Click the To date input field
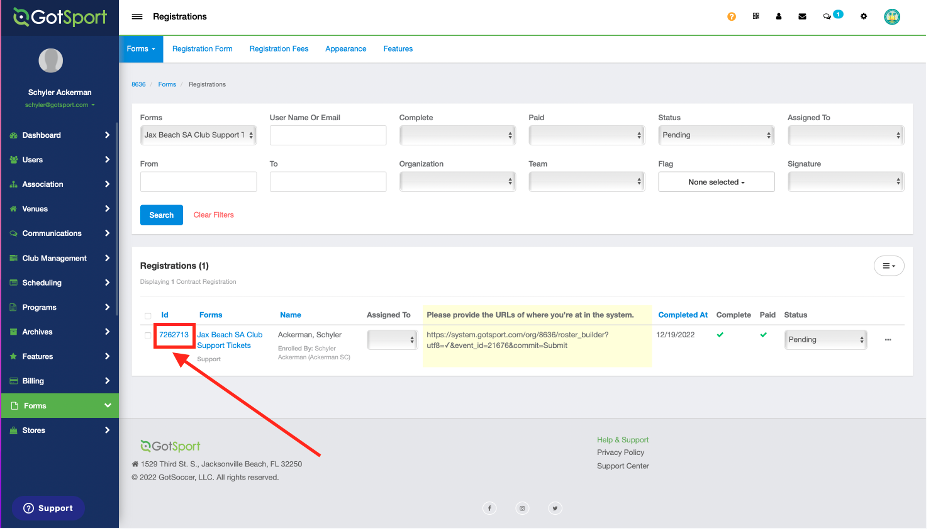The image size is (927, 529). pyautogui.click(x=328, y=181)
